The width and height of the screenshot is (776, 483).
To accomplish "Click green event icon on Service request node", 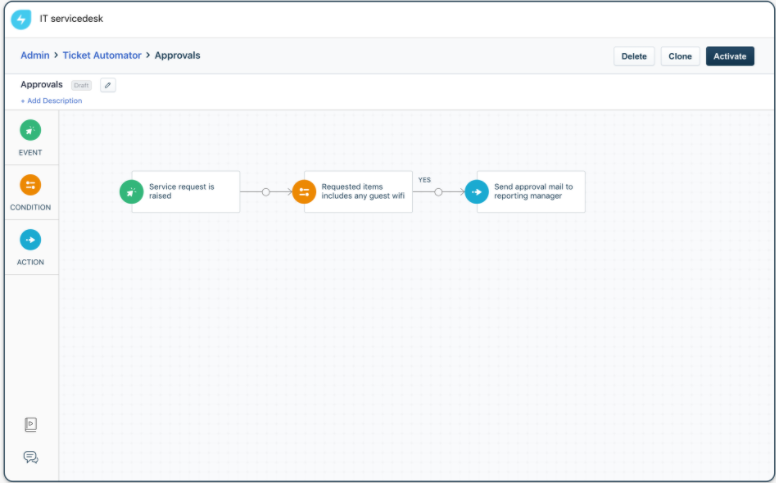I will point(131,191).
